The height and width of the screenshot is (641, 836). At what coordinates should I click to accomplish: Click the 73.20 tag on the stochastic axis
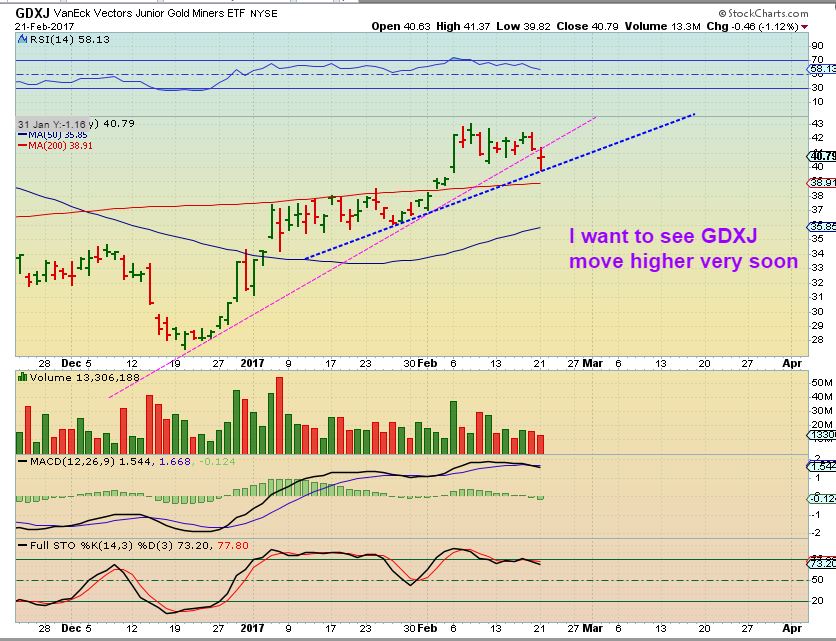(x=822, y=563)
